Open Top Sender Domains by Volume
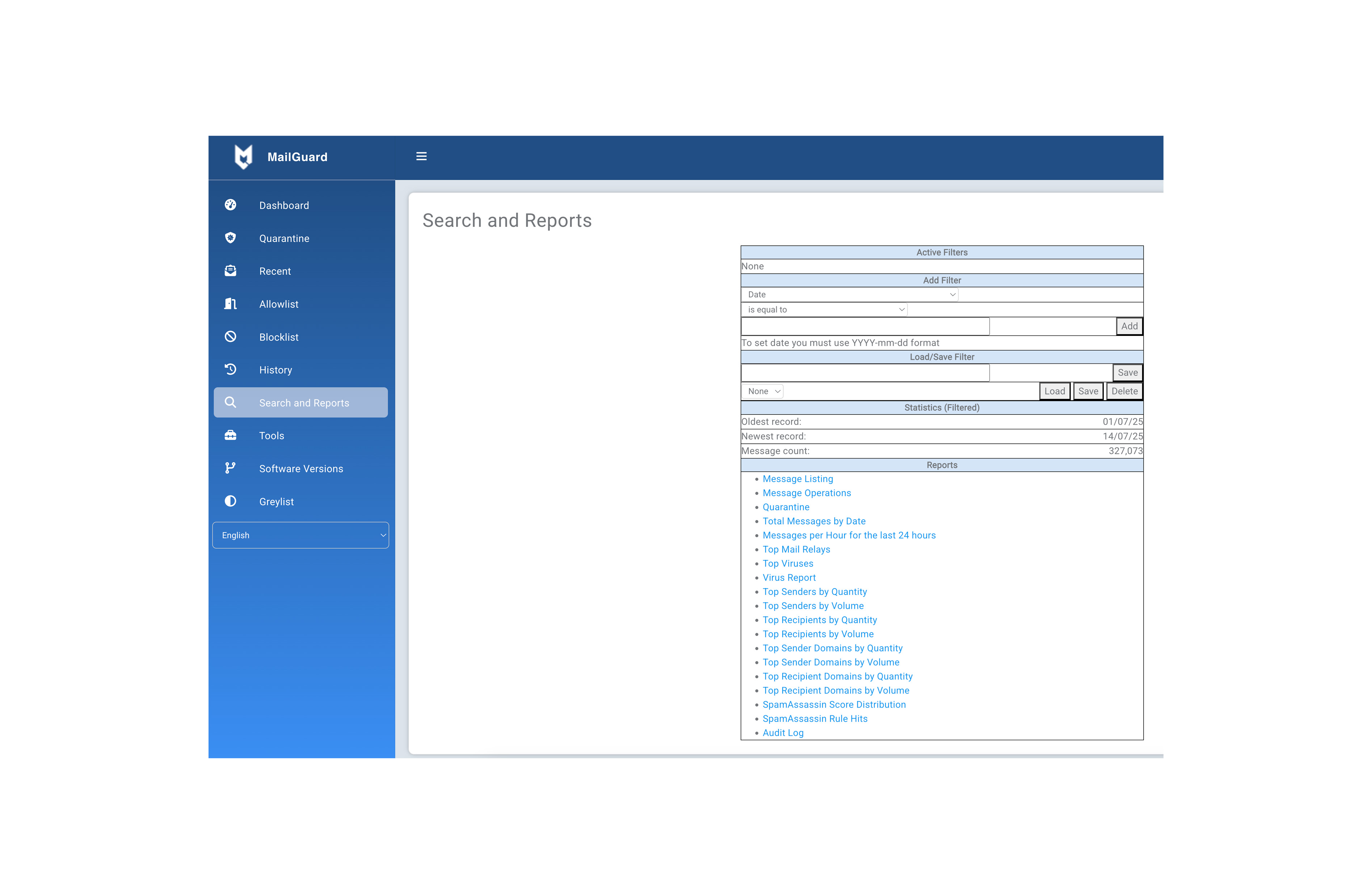Screen dimensions: 1372x894 coord(831,662)
